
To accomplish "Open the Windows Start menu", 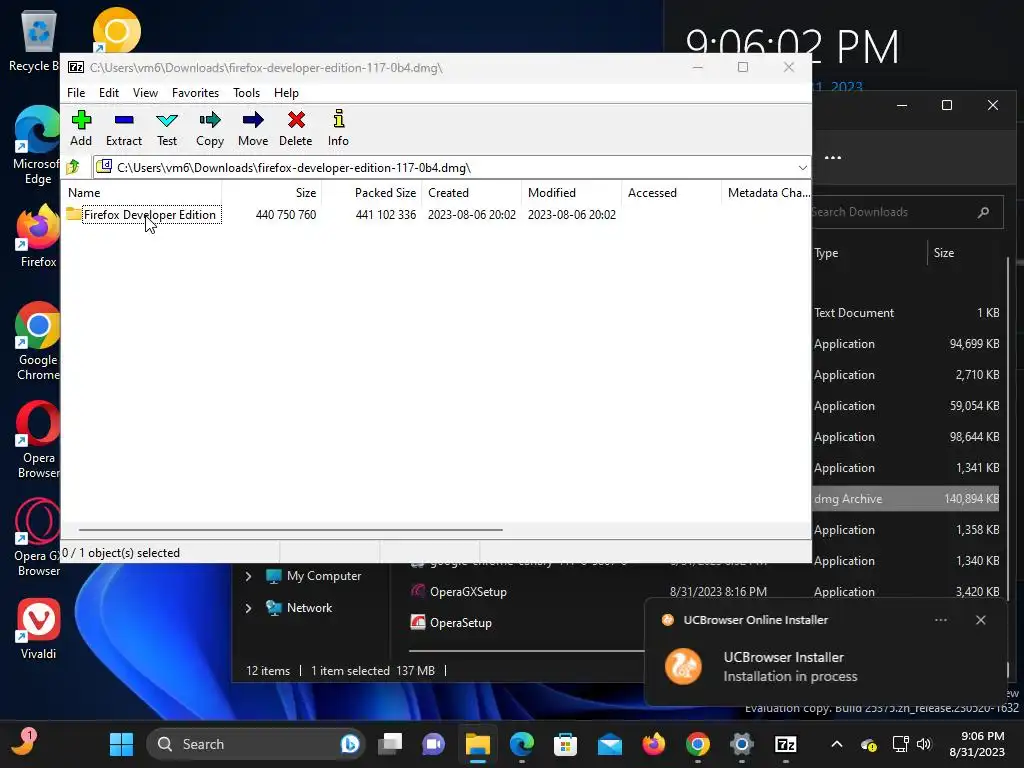I will pyautogui.click(x=121, y=744).
